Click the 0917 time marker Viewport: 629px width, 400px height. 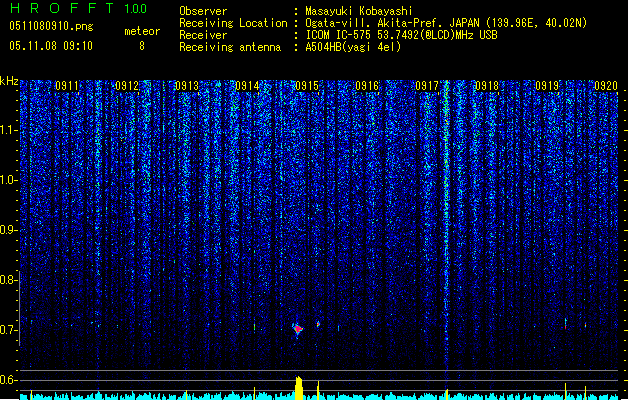pyautogui.click(x=427, y=86)
